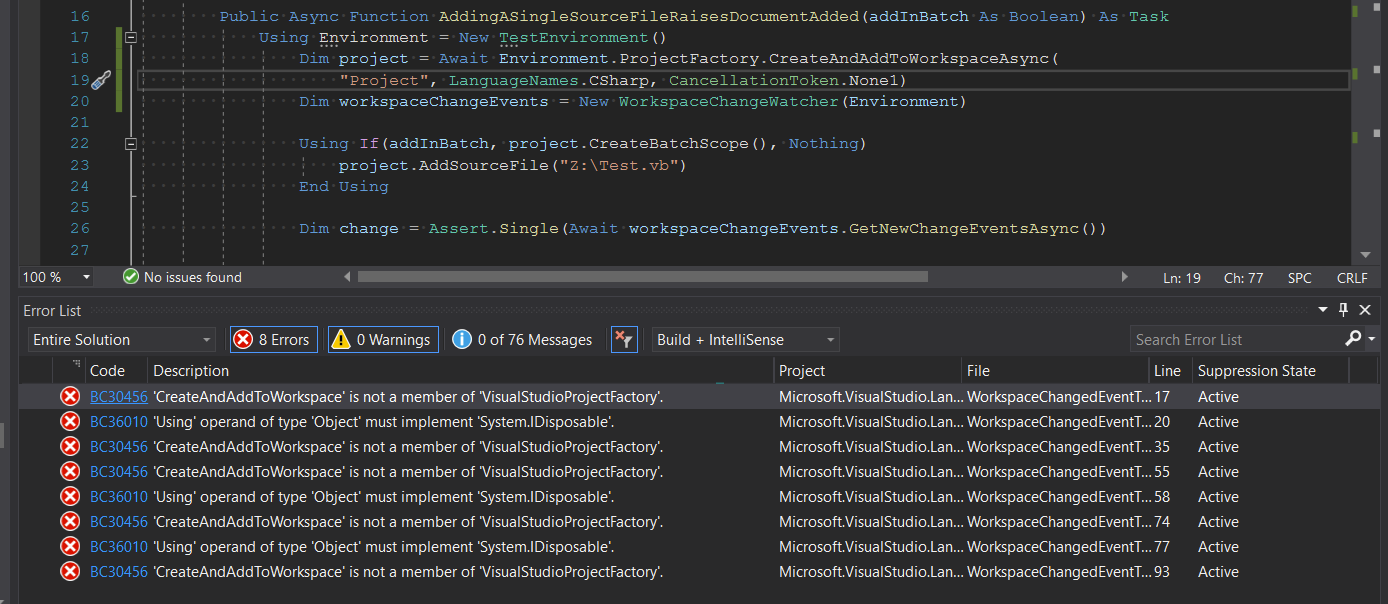Click the Microsoft.VisualStudio.Lan... project cell on line 58 row
This screenshot has height=604, width=1388.
(870, 497)
